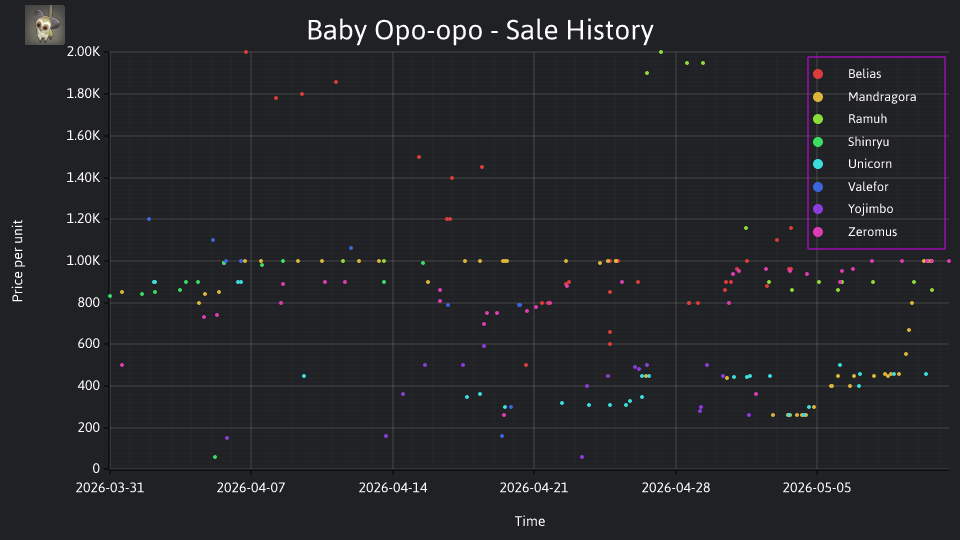960x540 pixels.
Task: Click the Baby Opo-opo item icon
Action: coord(45,25)
